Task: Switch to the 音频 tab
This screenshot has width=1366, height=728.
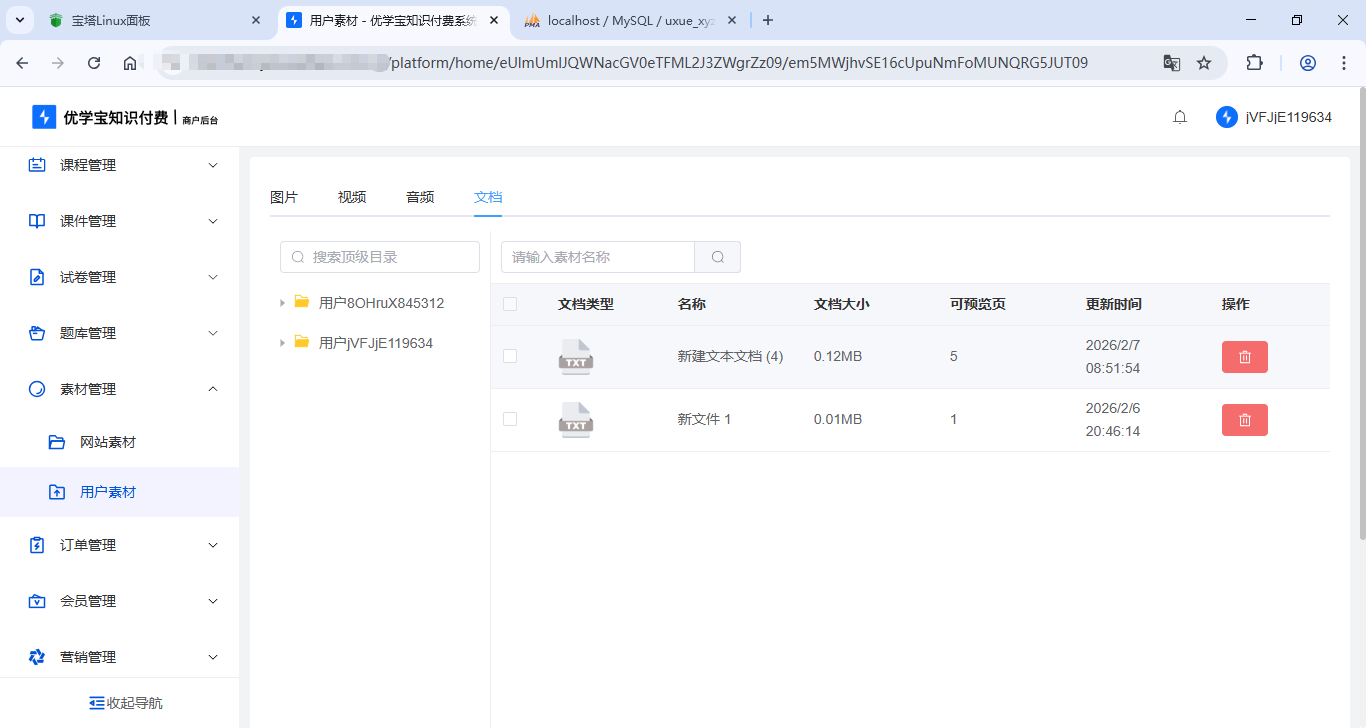Action: (x=420, y=196)
